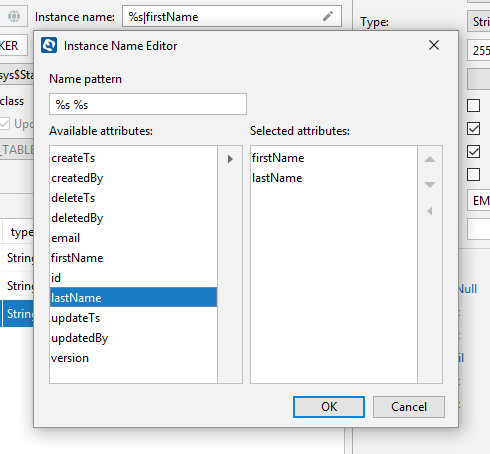Select lastName in Selected attributes list
This screenshot has height=454, width=490.
point(334,178)
